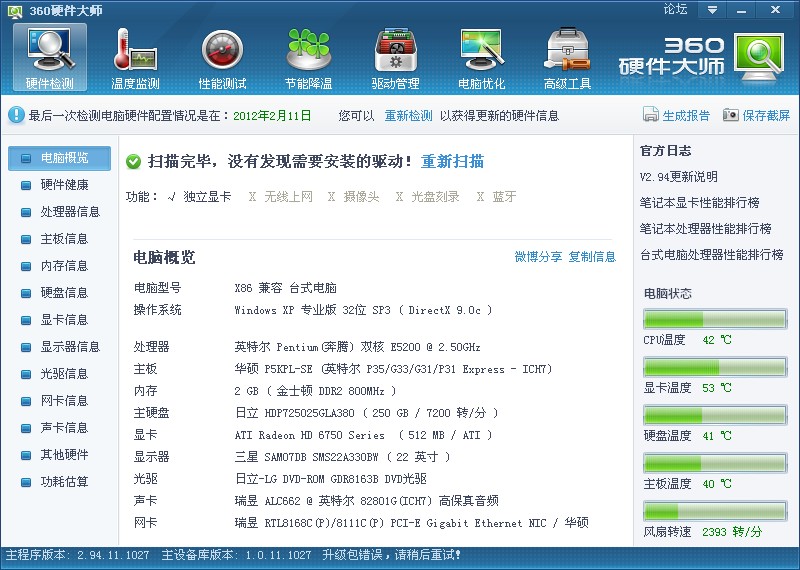Image resolution: width=800 pixels, height=570 pixels.
Task: Open 驱动管理 driver management icon
Action: tap(395, 50)
